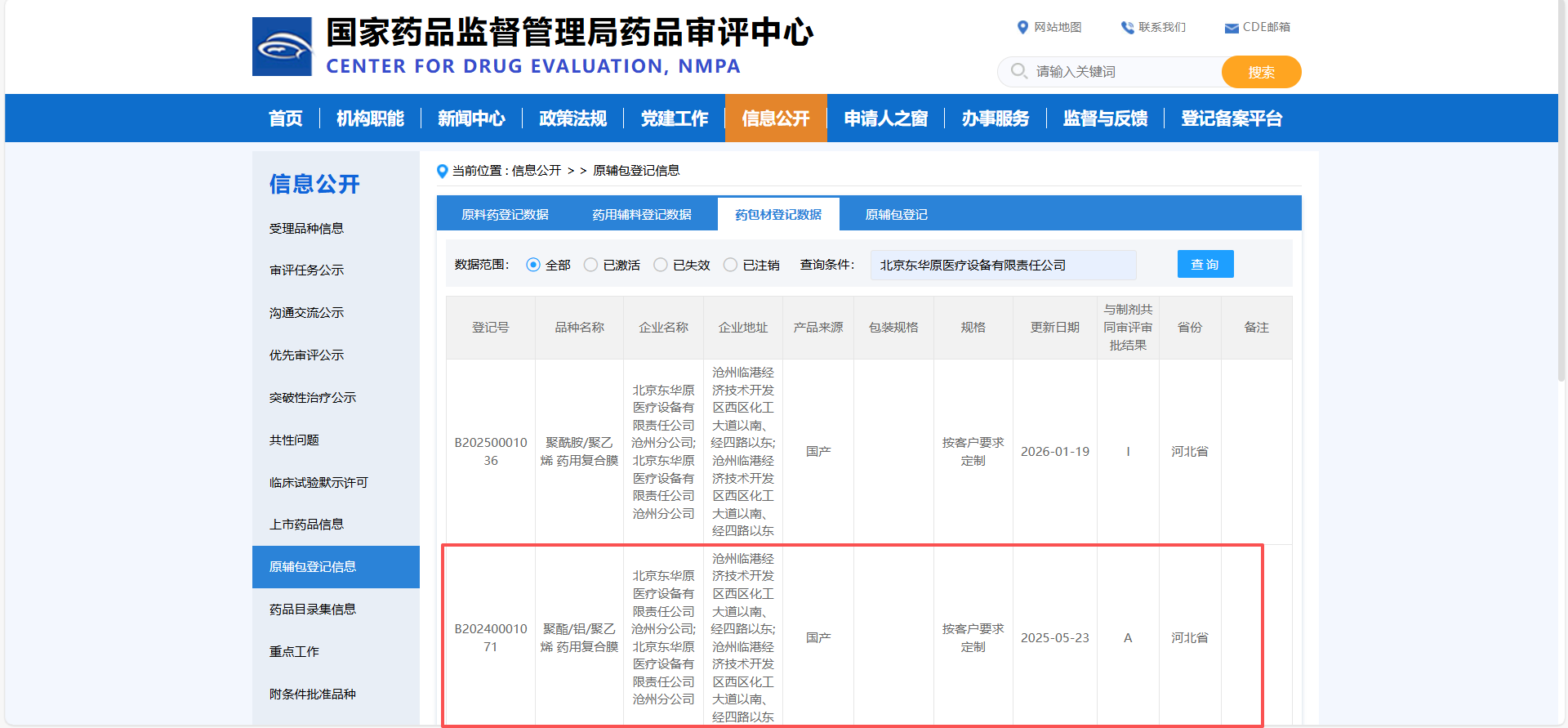
Task: Open 受理品种信息 in the sidebar
Action: [306, 229]
